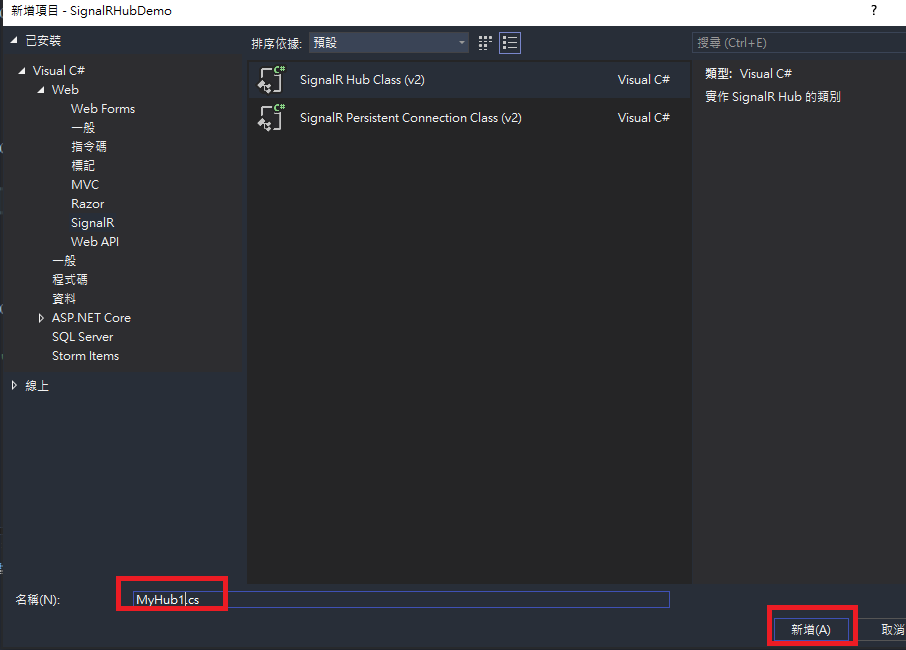Select ASP.NET Core label in tree

pyautogui.click(x=91, y=318)
